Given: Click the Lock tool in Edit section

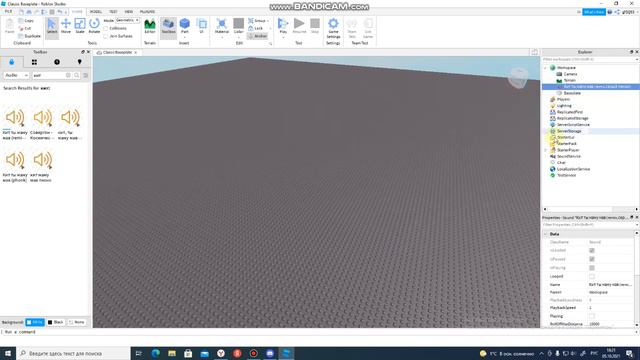Looking at the screenshot, I should tap(256, 28).
